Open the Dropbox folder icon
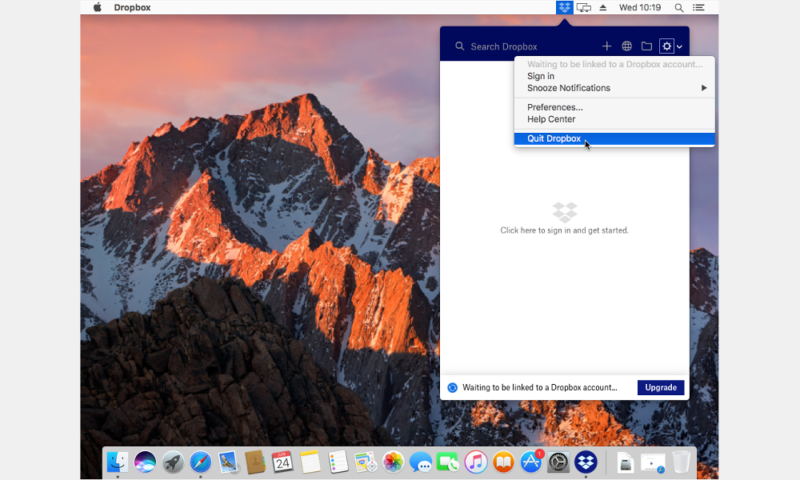Image resolution: width=800 pixels, height=480 pixels. click(x=646, y=46)
